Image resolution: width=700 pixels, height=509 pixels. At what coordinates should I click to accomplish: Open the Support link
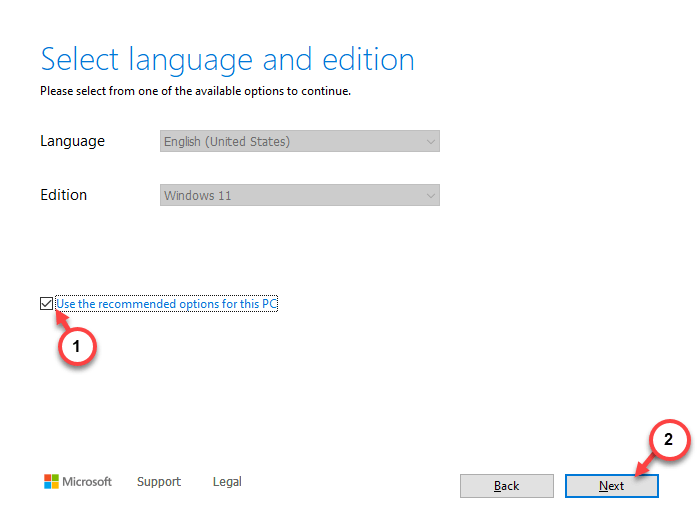(x=159, y=481)
